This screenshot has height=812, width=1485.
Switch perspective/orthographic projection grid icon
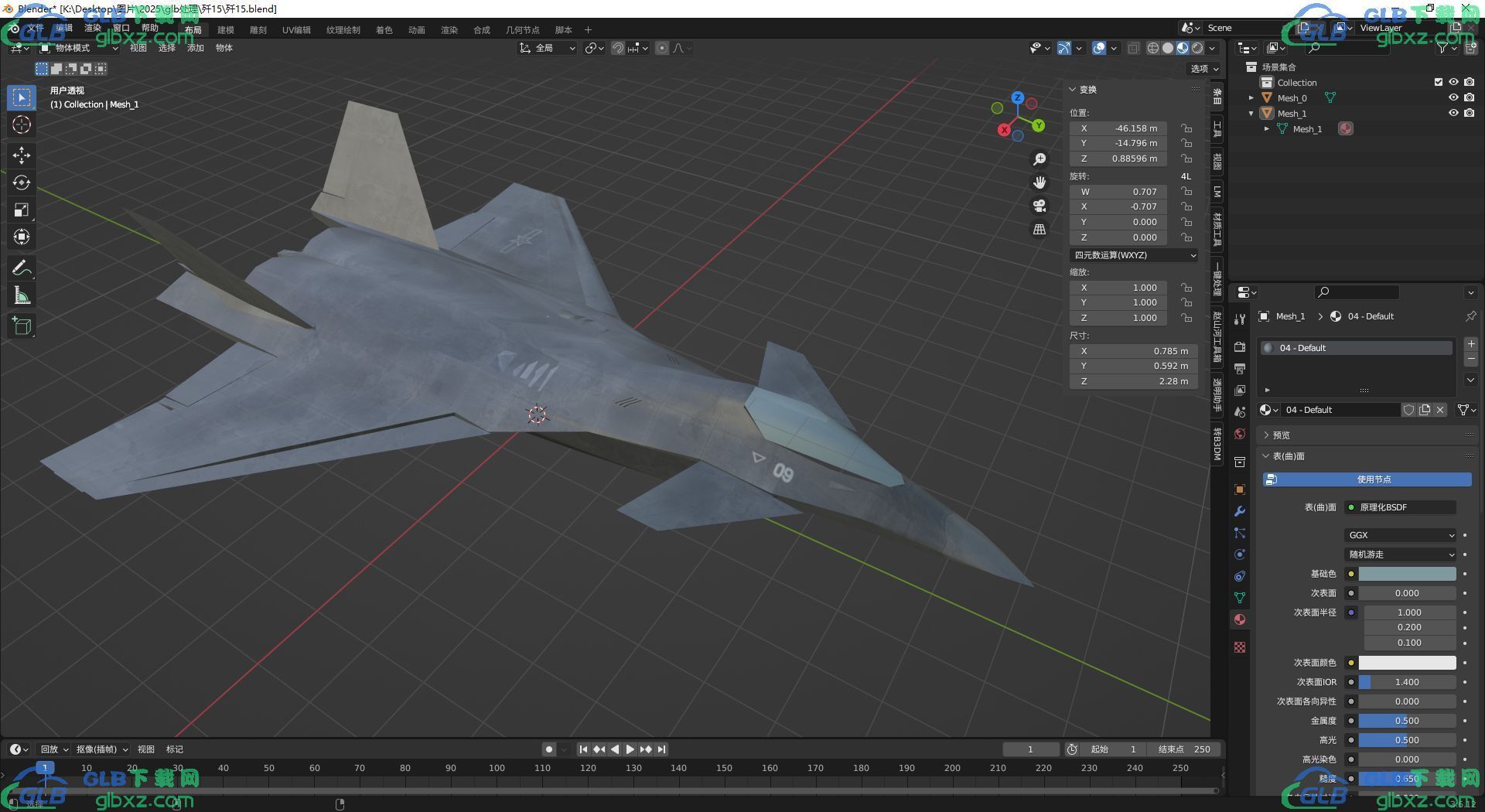click(1039, 230)
